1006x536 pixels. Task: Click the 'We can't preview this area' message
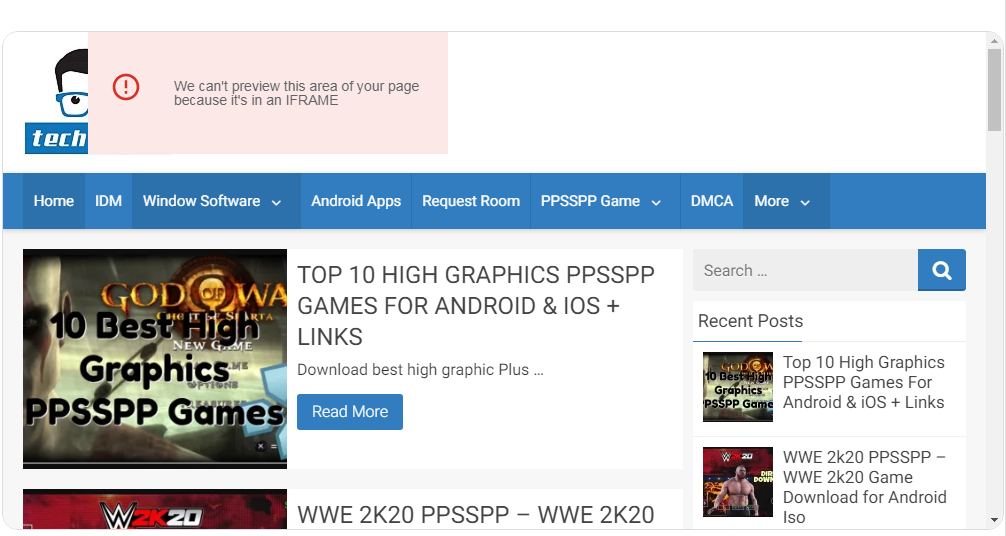pyautogui.click(x=296, y=93)
